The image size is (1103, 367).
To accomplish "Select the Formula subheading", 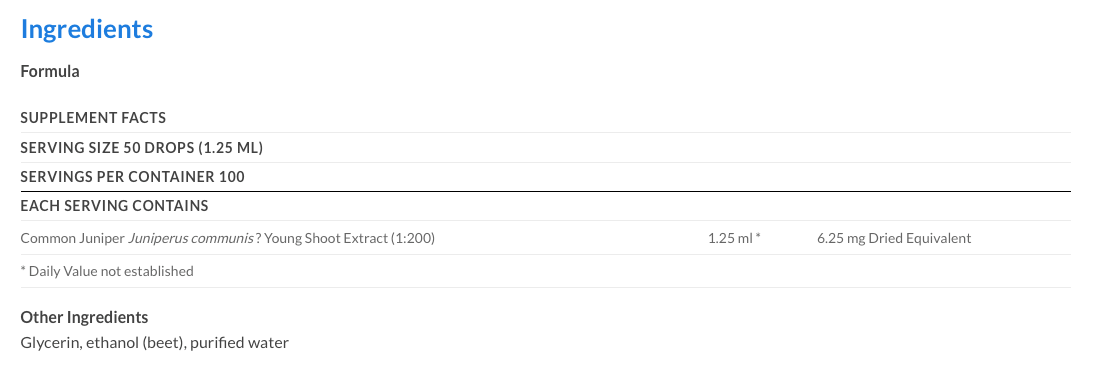I will point(50,71).
